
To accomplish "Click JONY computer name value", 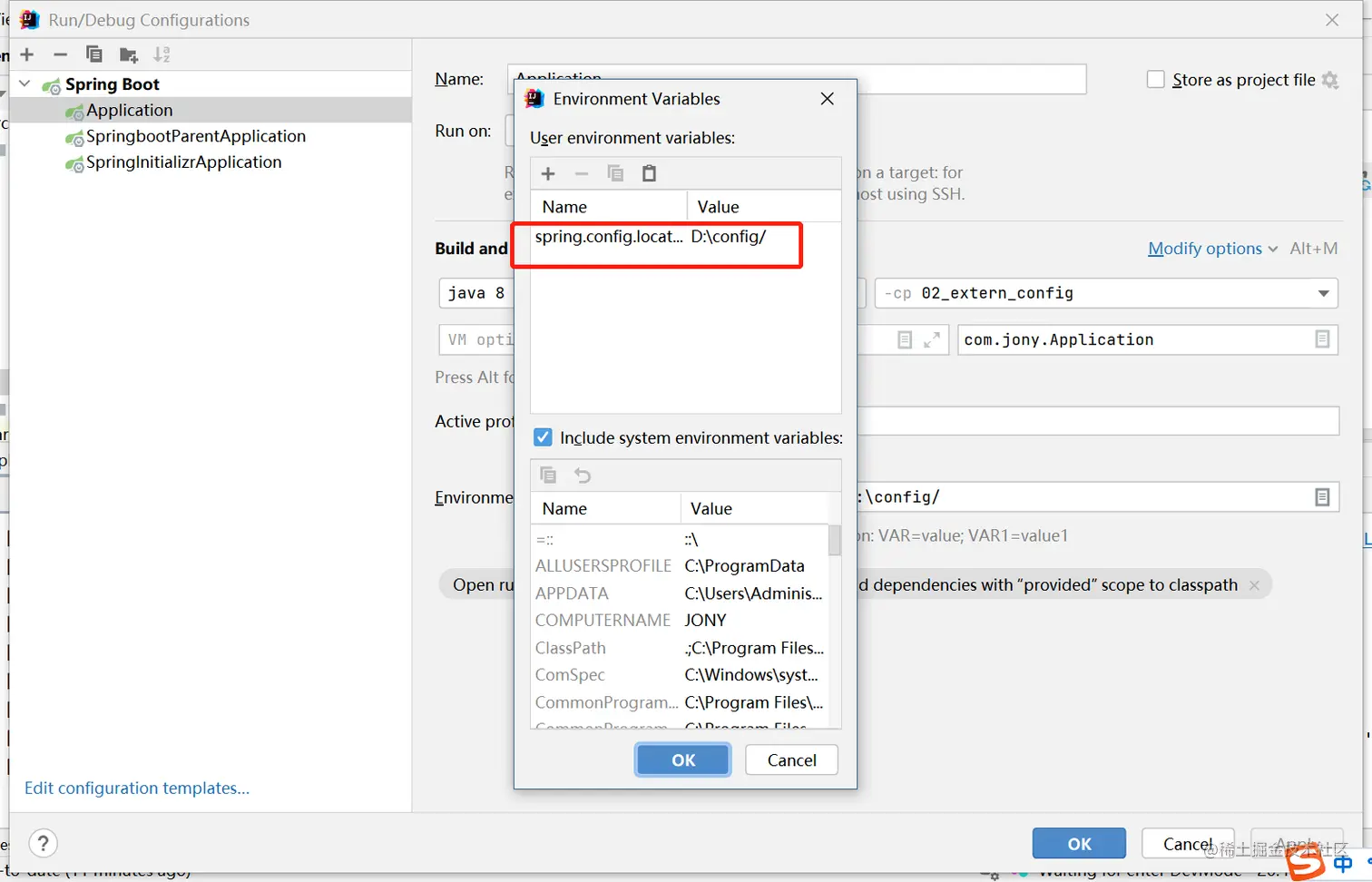I will [x=706, y=621].
